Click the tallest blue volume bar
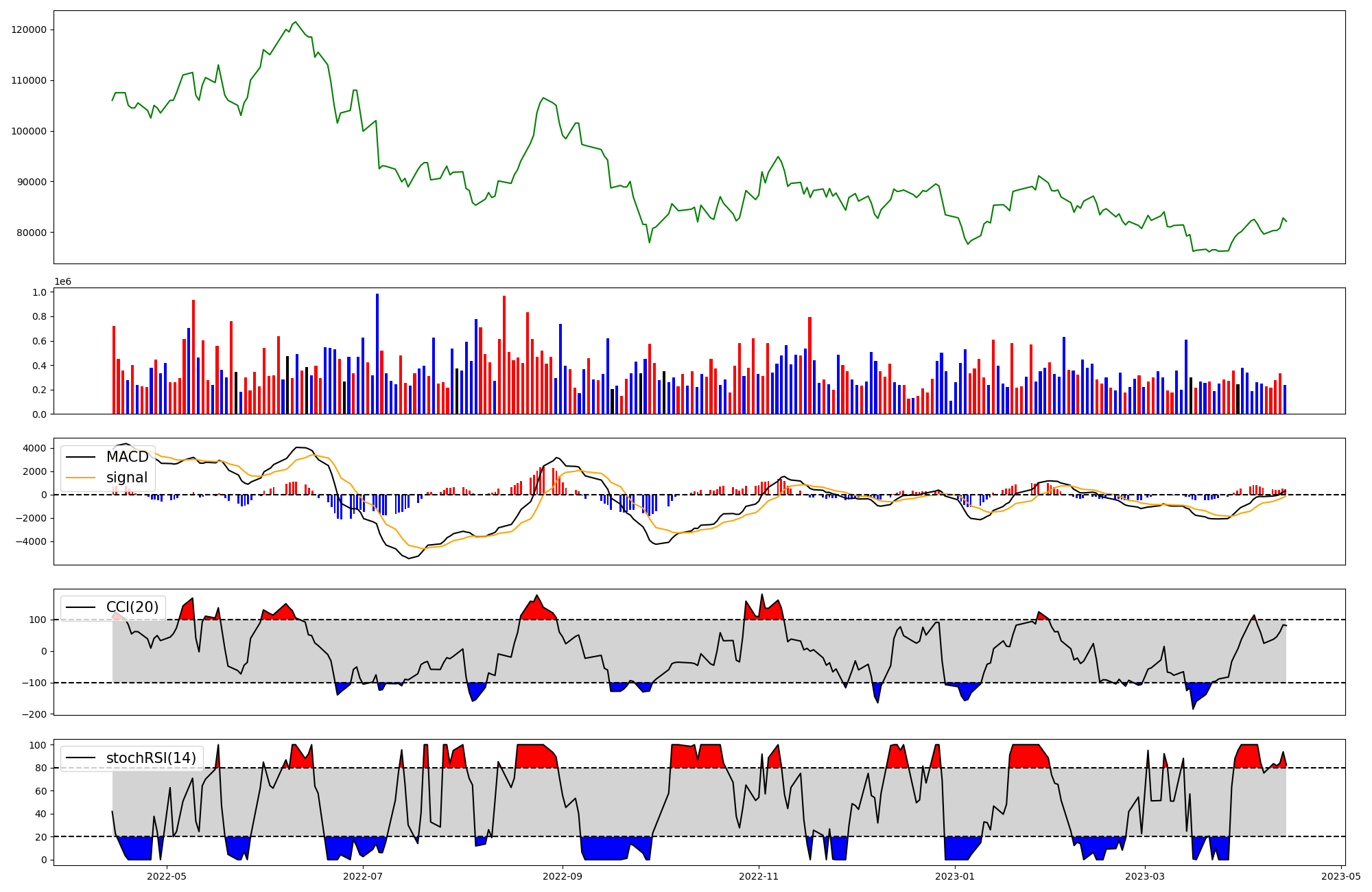1372x892 pixels. pyautogui.click(x=377, y=353)
